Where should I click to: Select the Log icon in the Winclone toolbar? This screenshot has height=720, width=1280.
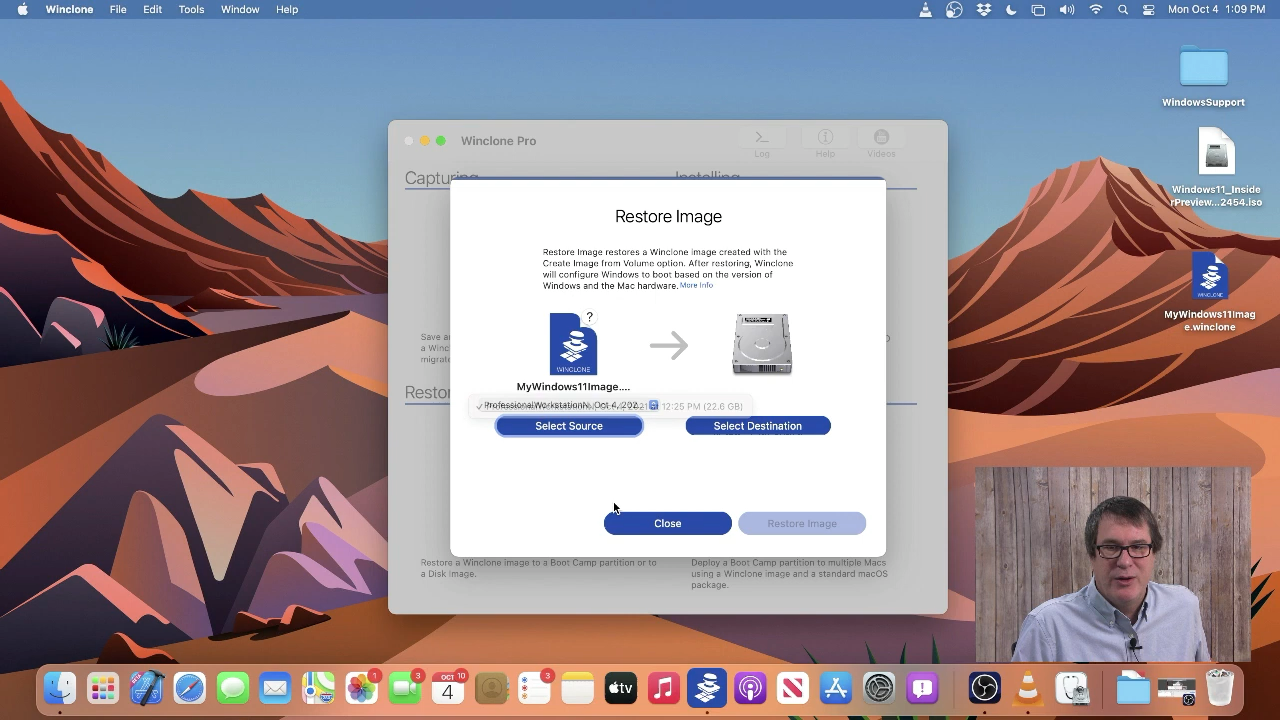pos(761,140)
